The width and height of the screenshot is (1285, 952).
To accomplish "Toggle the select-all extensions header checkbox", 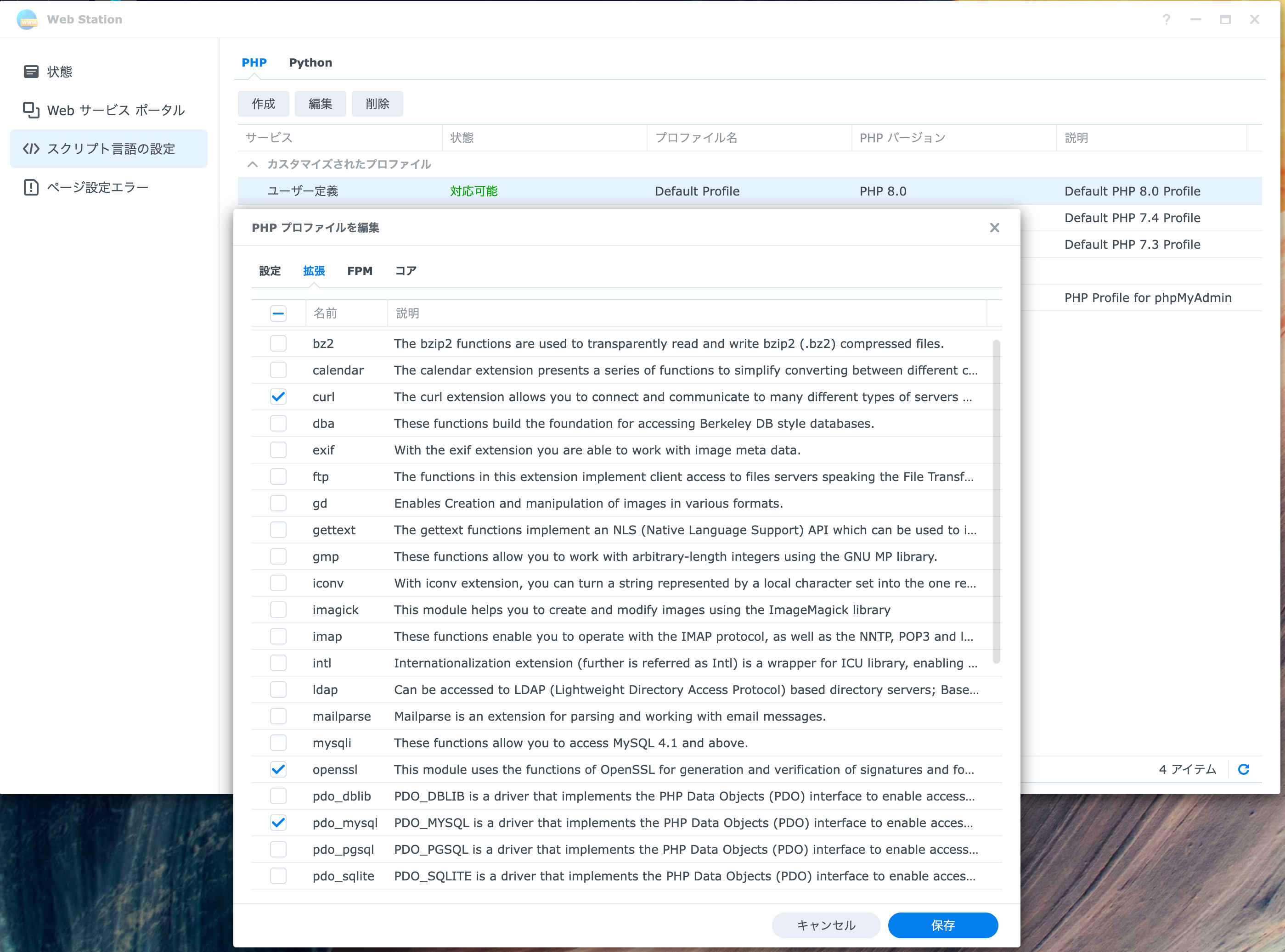I will 278,314.
